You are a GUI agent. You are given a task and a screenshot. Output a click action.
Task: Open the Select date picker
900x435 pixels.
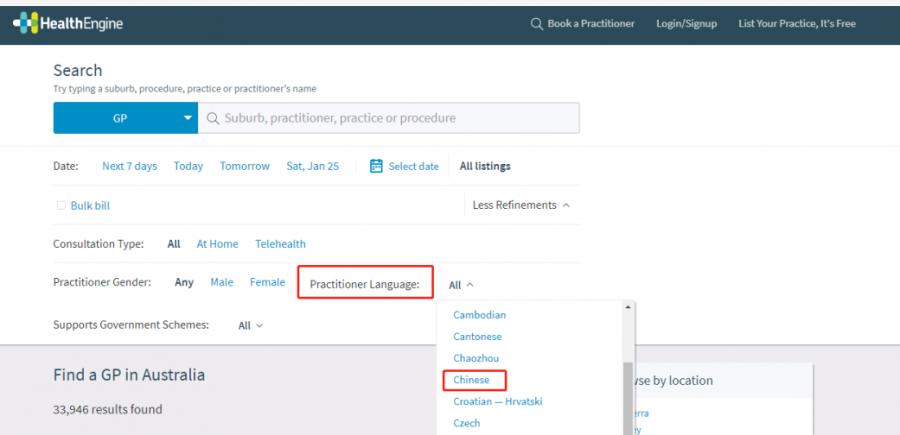[413, 166]
